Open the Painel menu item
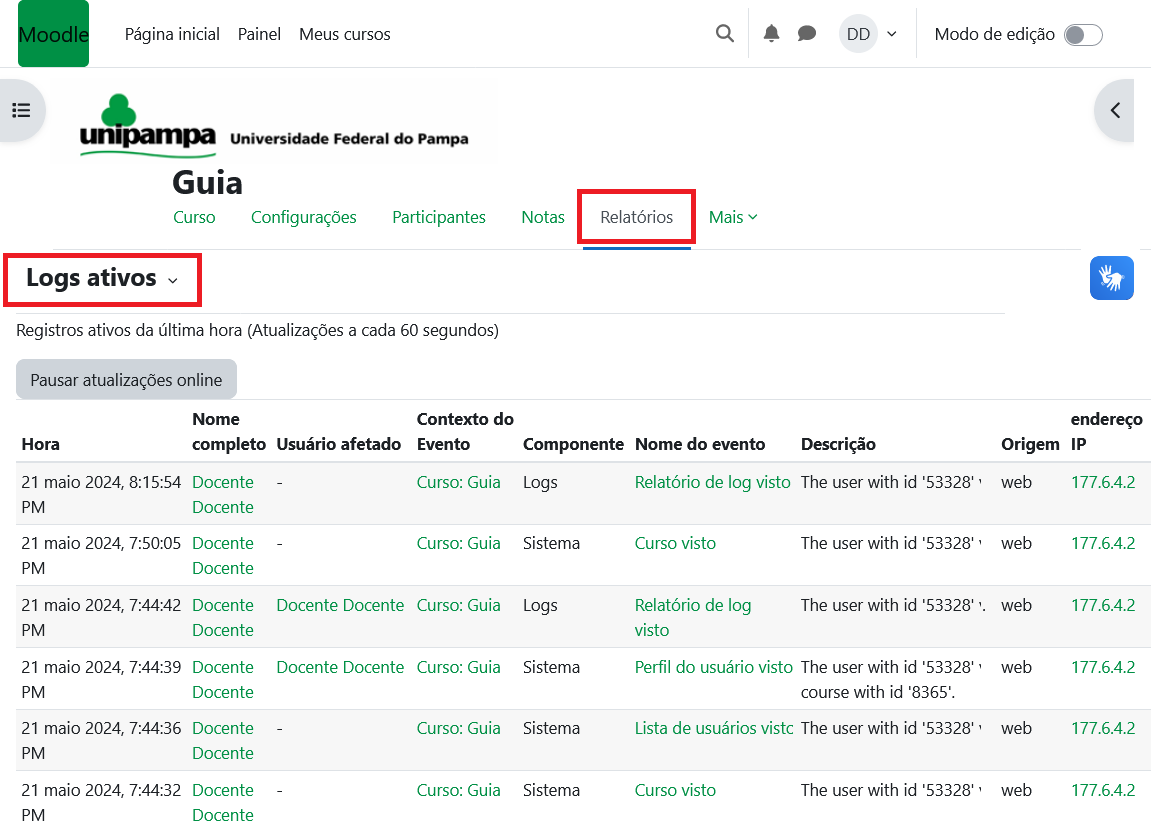The width and height of the screenshot is (1151, 838). tap(259, 34)
